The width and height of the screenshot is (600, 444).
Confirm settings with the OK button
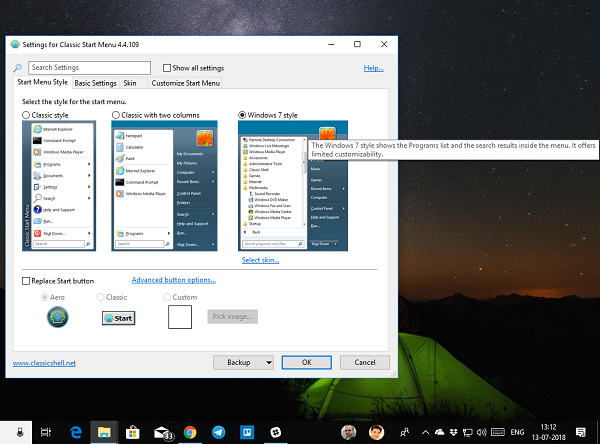click(x=307, y=362)
